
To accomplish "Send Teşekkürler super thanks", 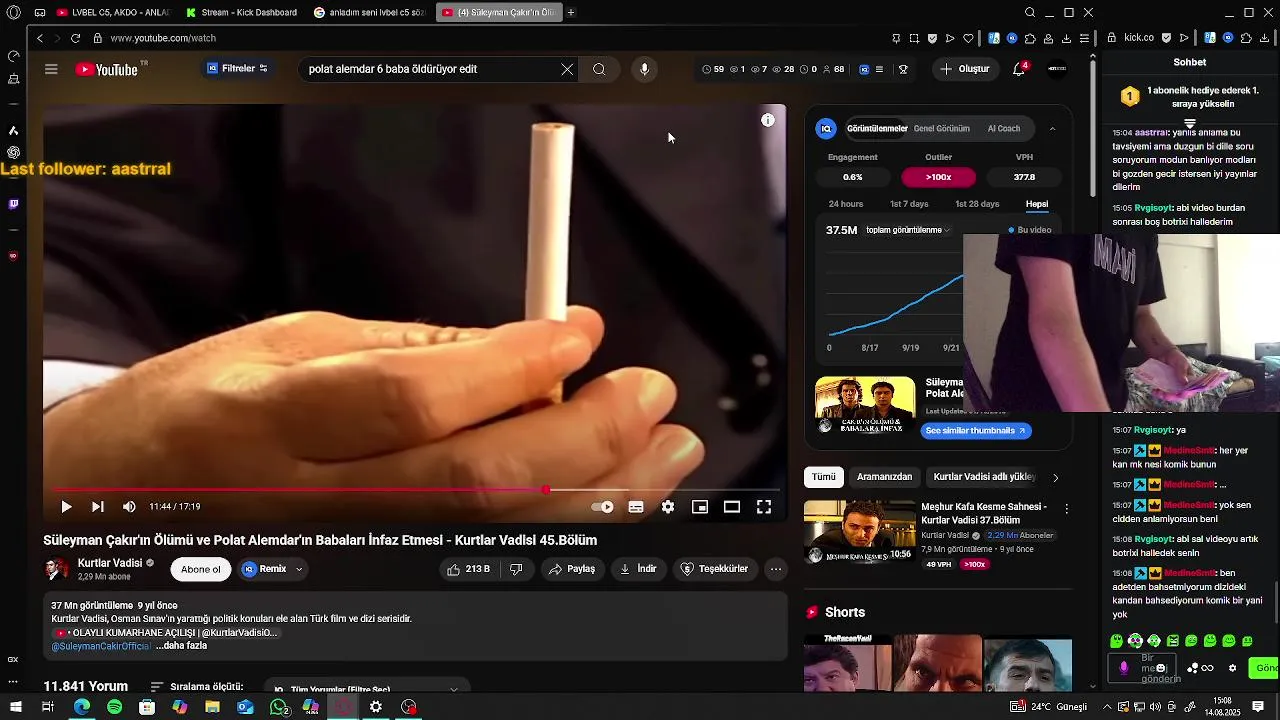I will (x=714, y=569).
